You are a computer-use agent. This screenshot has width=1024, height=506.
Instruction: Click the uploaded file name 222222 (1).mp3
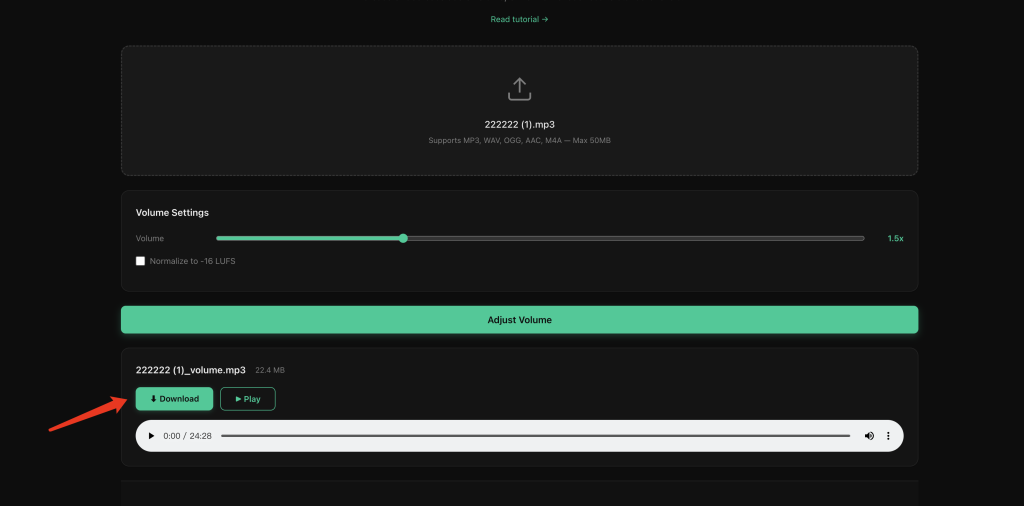519,124
